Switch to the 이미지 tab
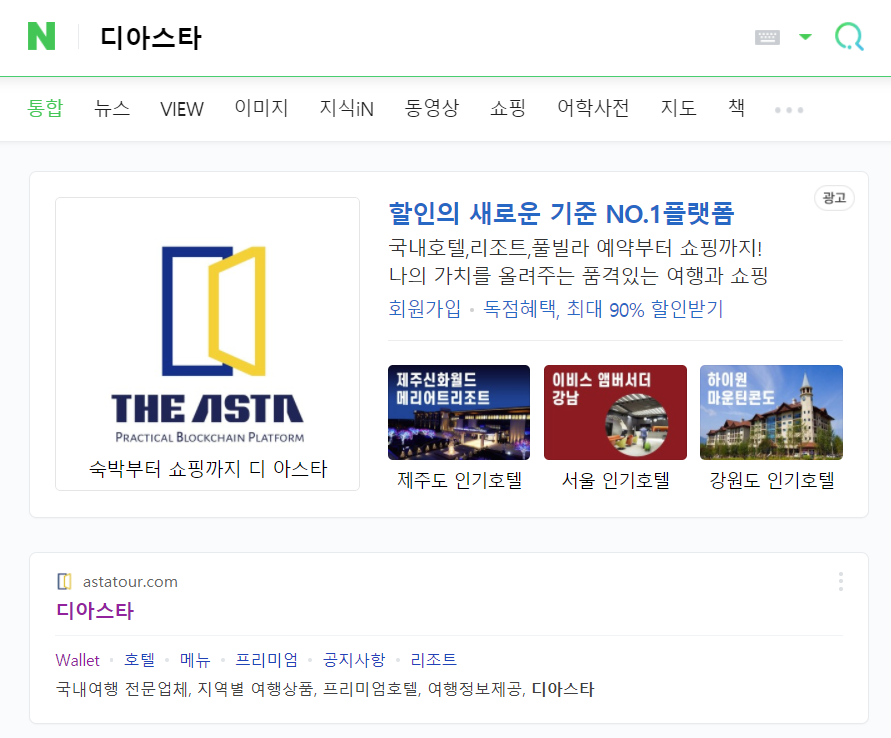 pos(261,108)
